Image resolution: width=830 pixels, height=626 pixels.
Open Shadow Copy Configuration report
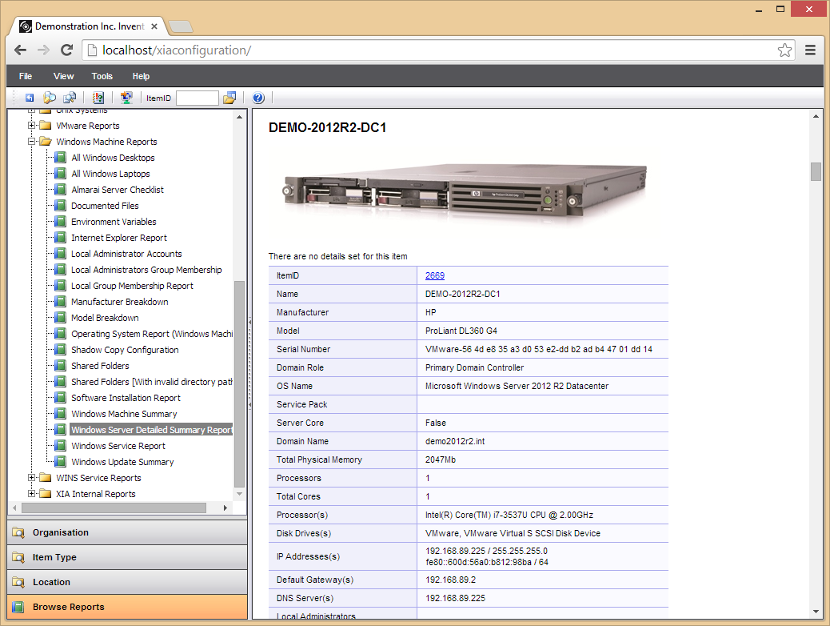pyautogui.click(x=125, y=350)
